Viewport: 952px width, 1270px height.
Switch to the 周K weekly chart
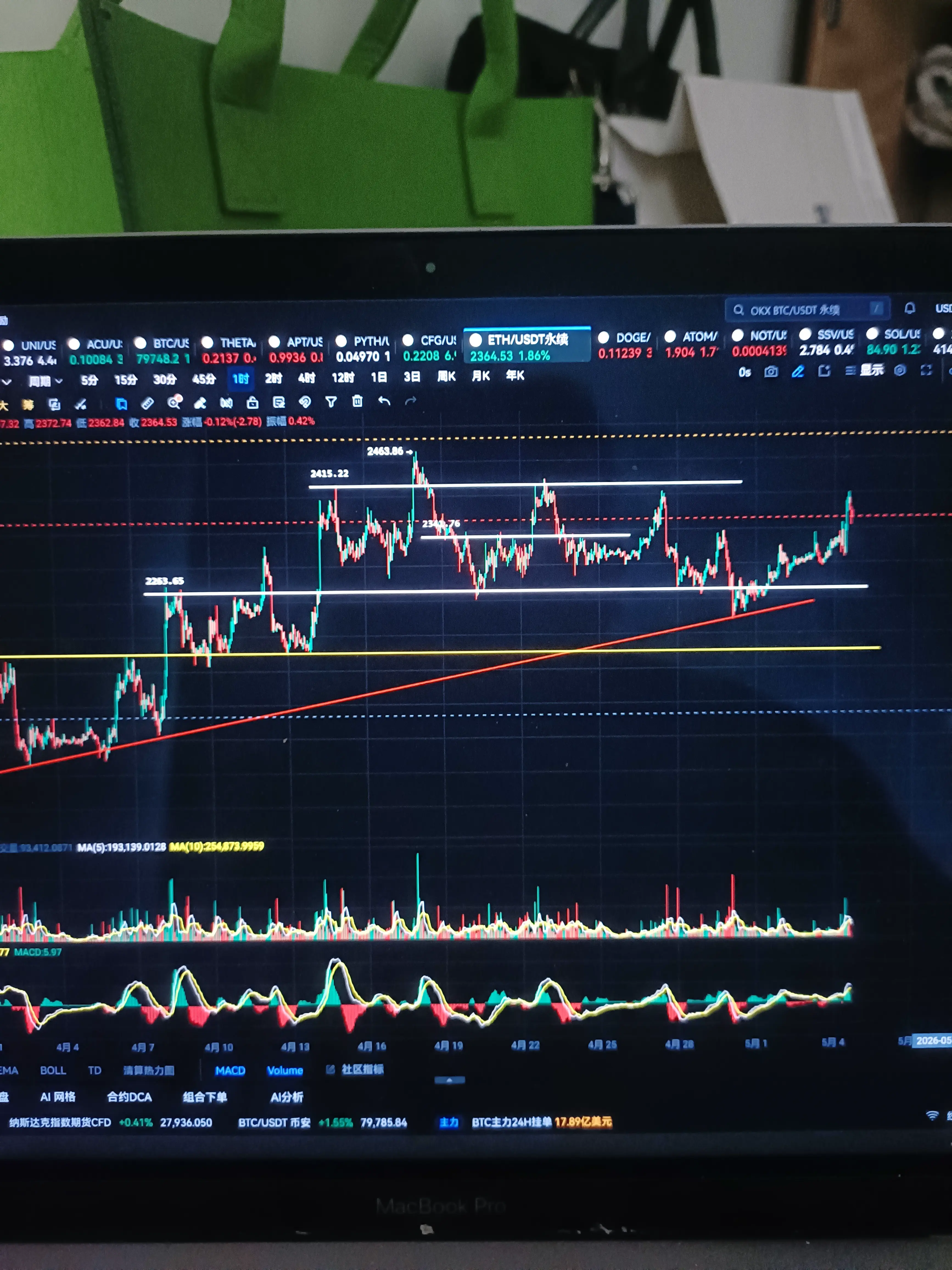(x=446, y=376)
